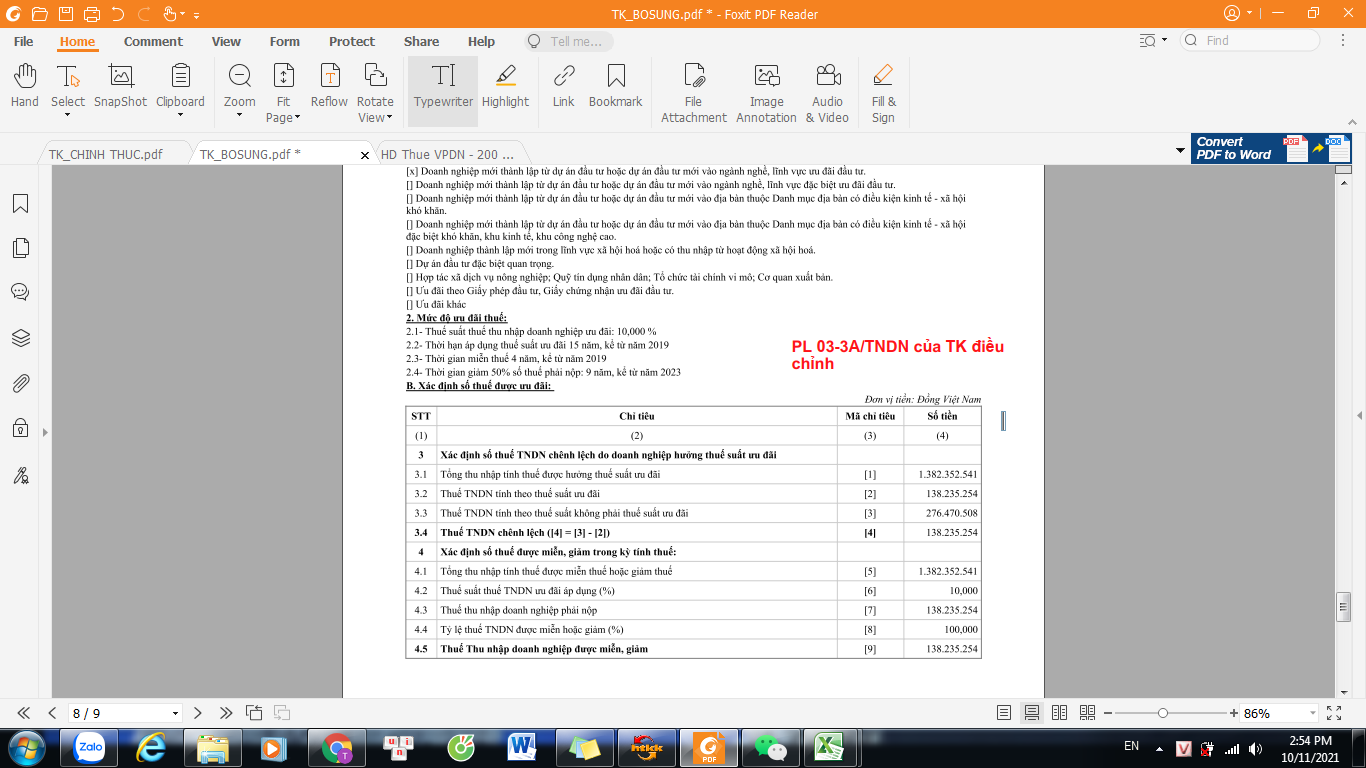Go to the next page arrow

[198, 713]
